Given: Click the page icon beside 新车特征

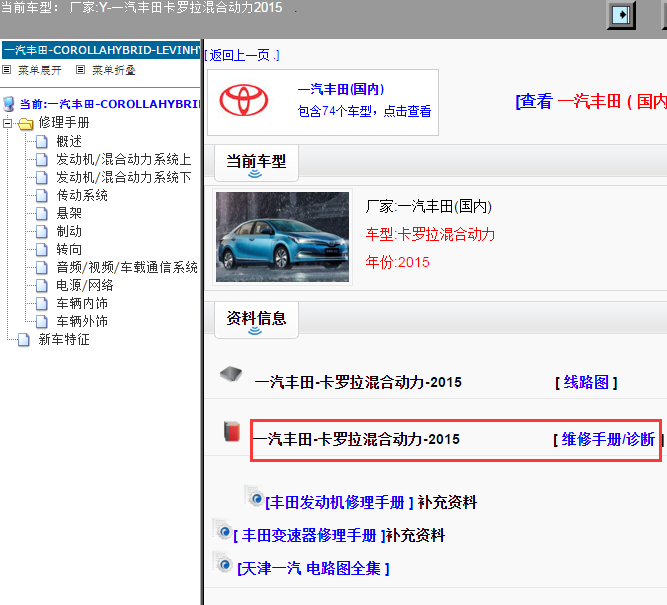Looking at the screenshot, I should pos(24,340).
